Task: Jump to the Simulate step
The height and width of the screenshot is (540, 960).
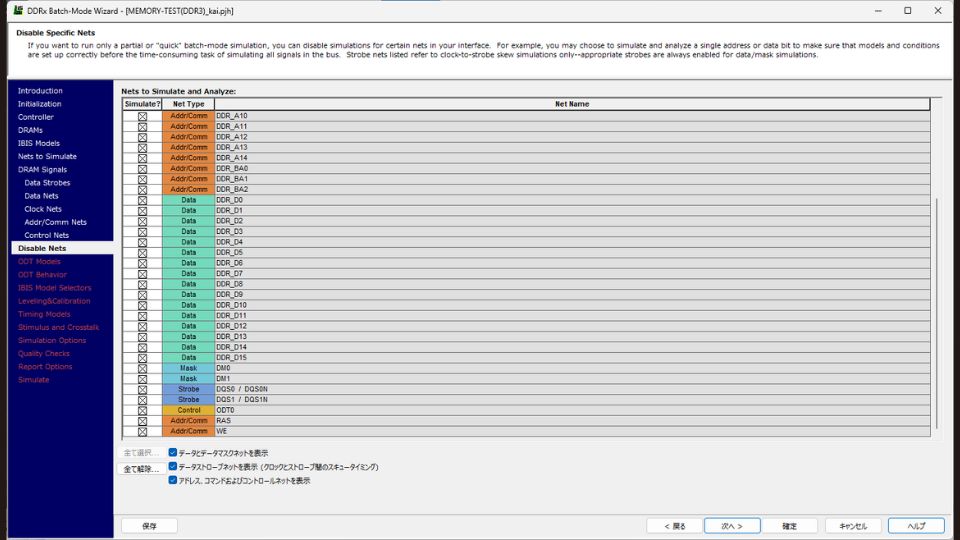Action: [x=33, y=379]
